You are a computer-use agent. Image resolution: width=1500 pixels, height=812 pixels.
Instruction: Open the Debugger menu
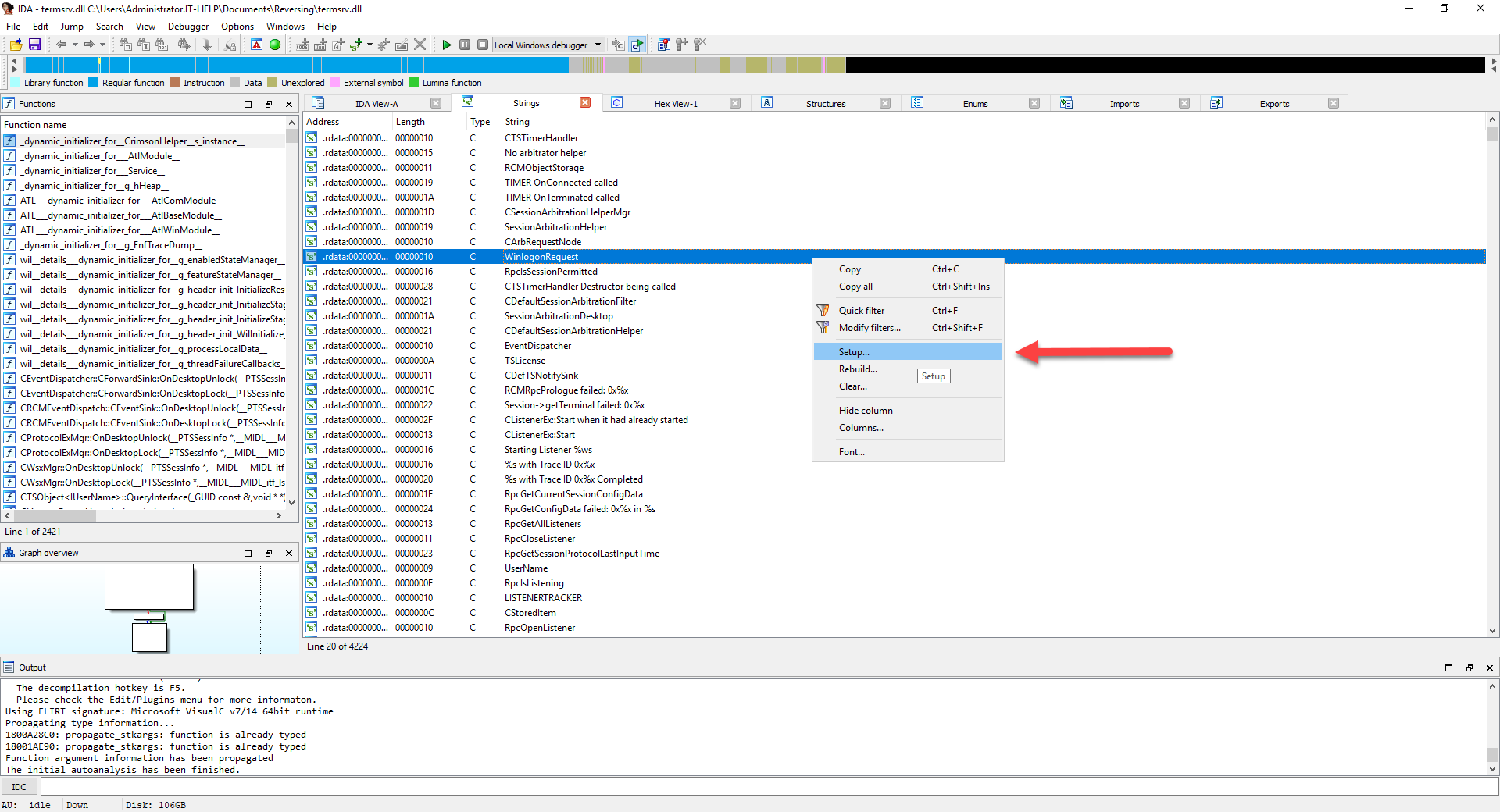(187, 26)
